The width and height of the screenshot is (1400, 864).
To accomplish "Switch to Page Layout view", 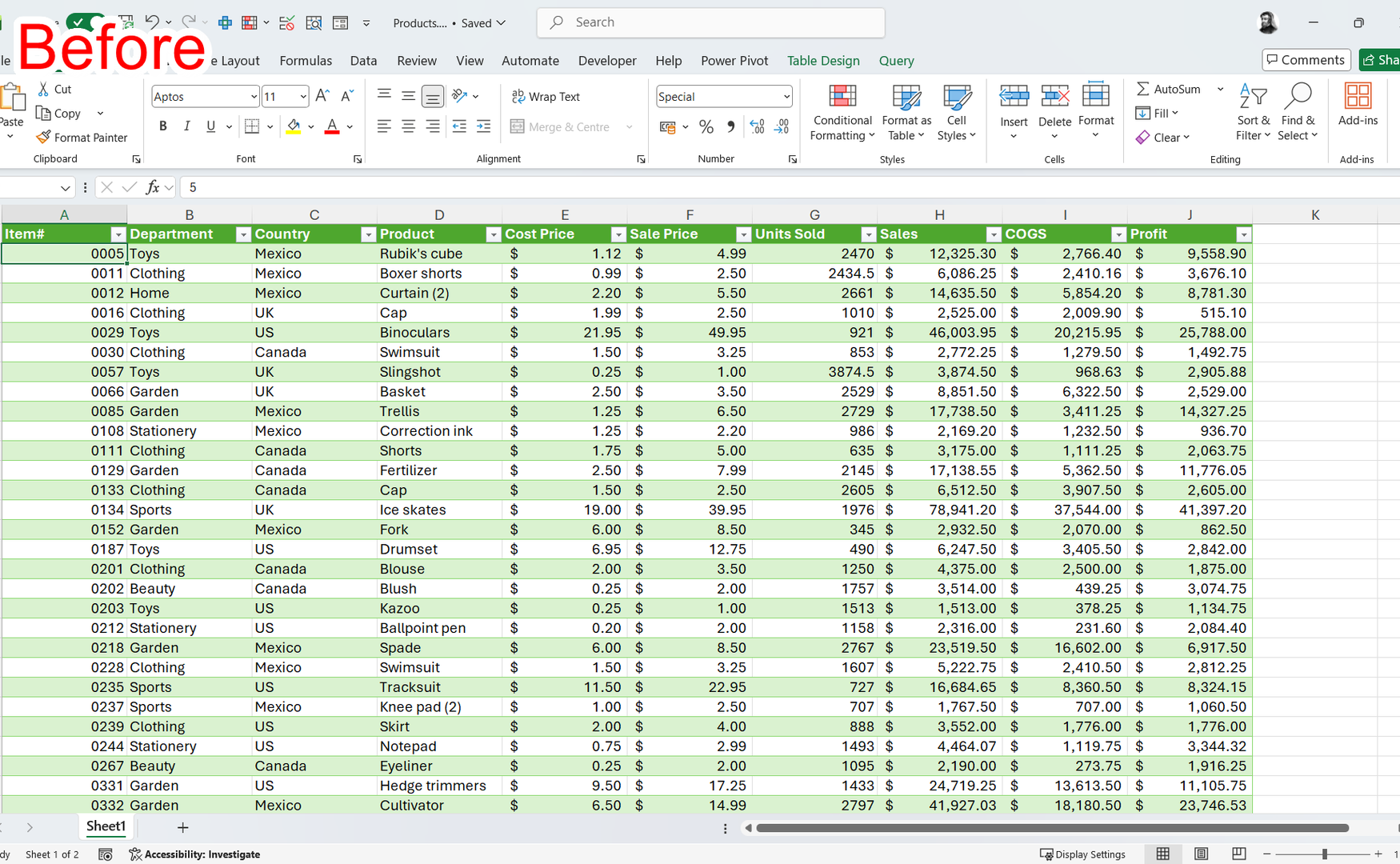I will pyautogui.click(x=1201, y=854).
